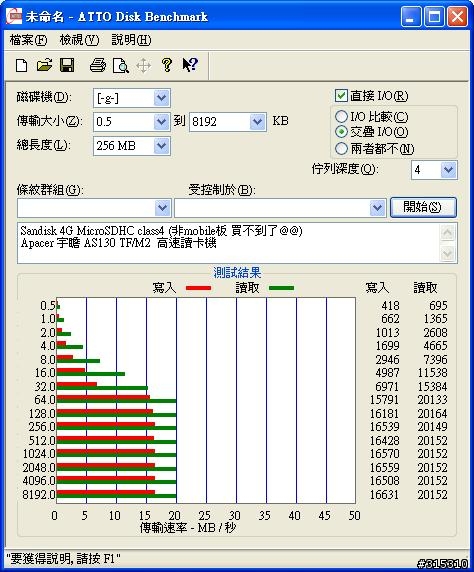The height and width of the screenshot is (572, 474).
Task: Click the status bar help text
Action: pos(63,558)
